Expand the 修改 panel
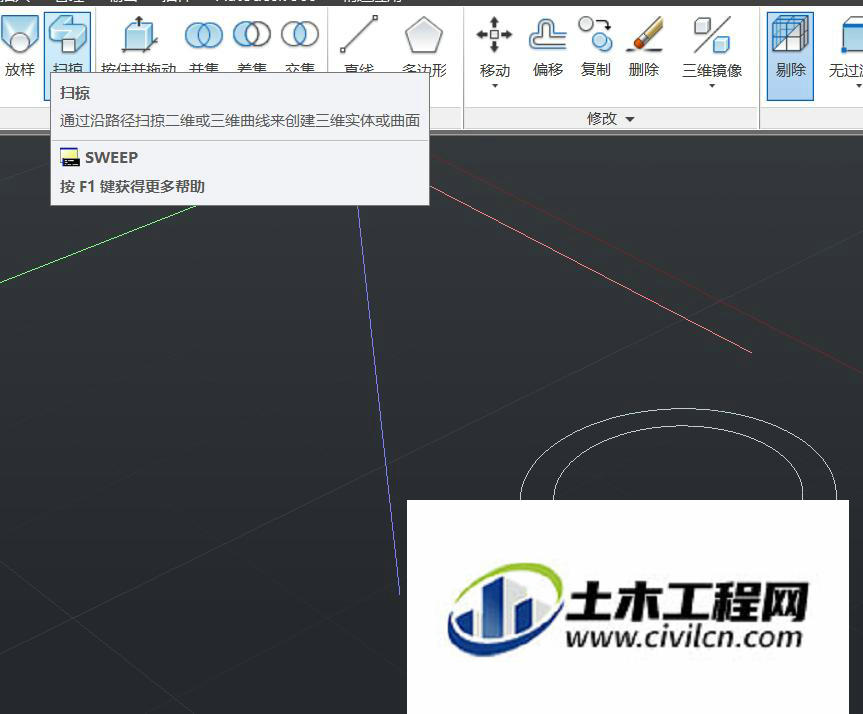Viewport: 863px width, 714px height. click(x=611, y=118)
